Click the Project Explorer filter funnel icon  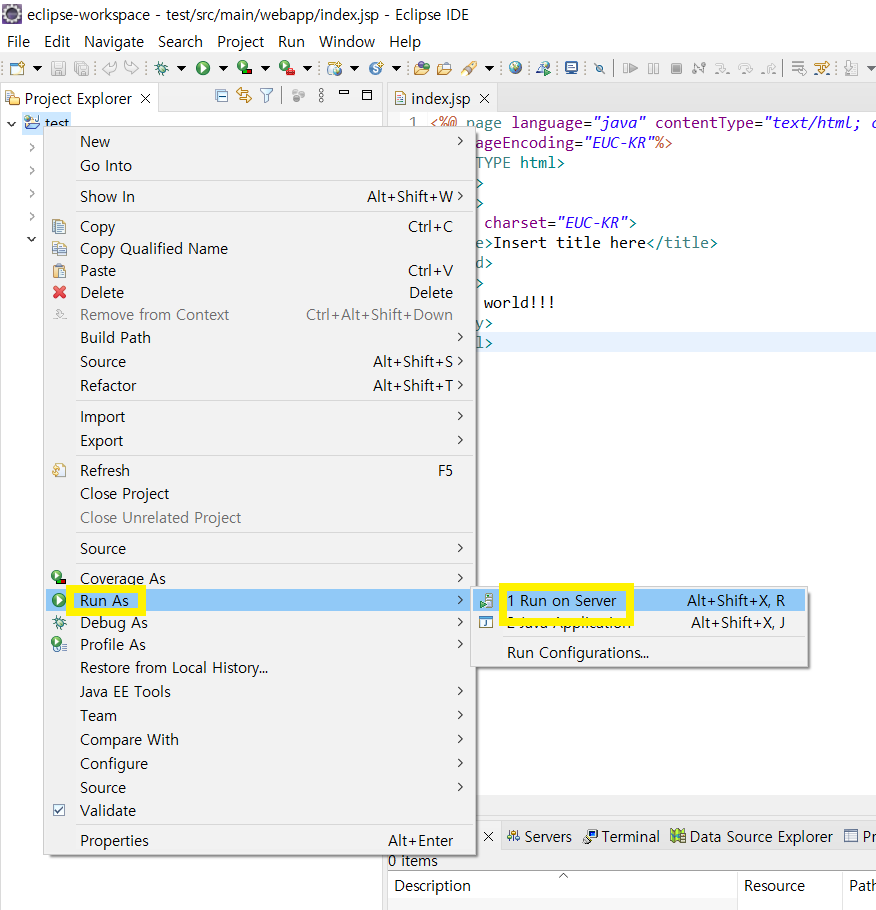pos(266,96)
